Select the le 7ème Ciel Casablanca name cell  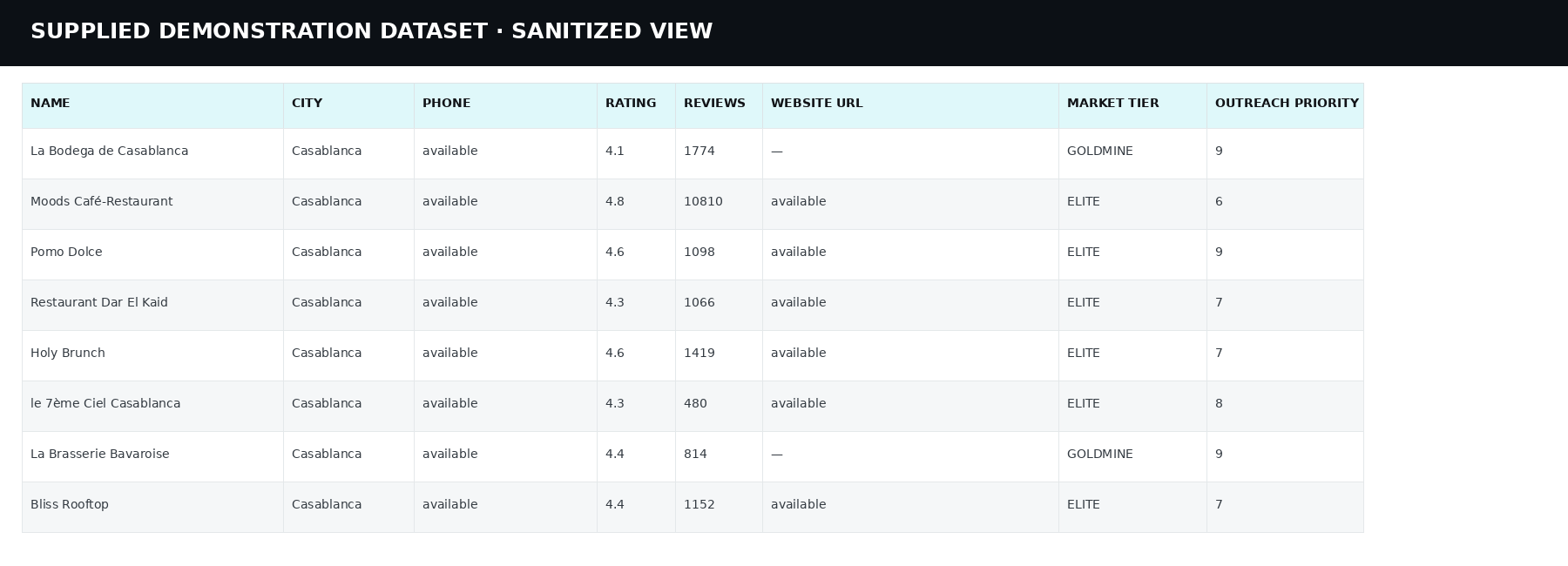coord(152,406)
